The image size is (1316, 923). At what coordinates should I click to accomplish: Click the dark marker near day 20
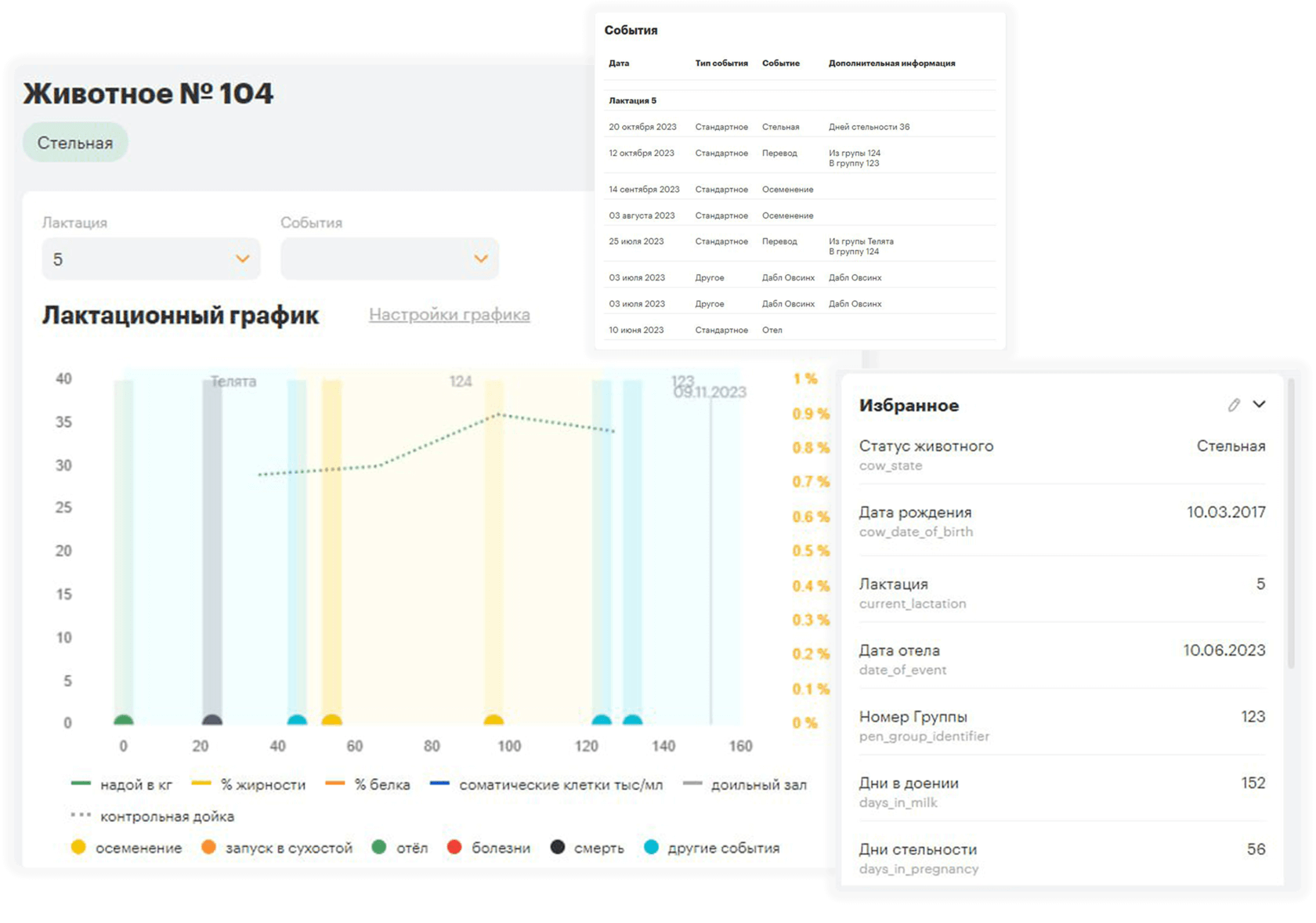[212, 719]
